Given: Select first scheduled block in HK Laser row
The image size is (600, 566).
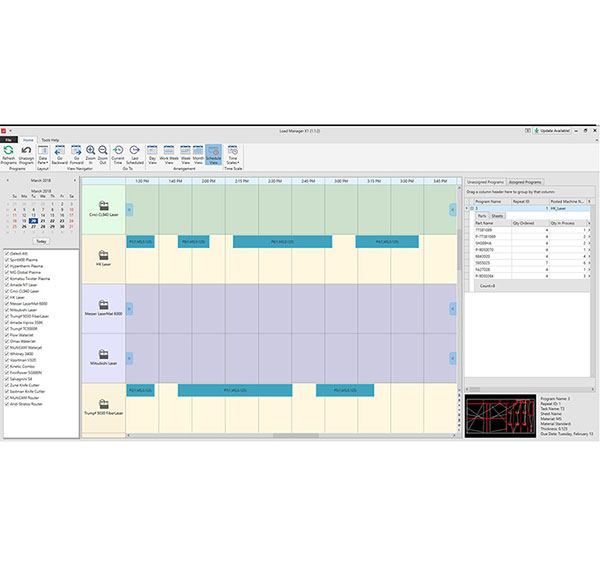Looking at the screenshot, I should pos(140,242).
